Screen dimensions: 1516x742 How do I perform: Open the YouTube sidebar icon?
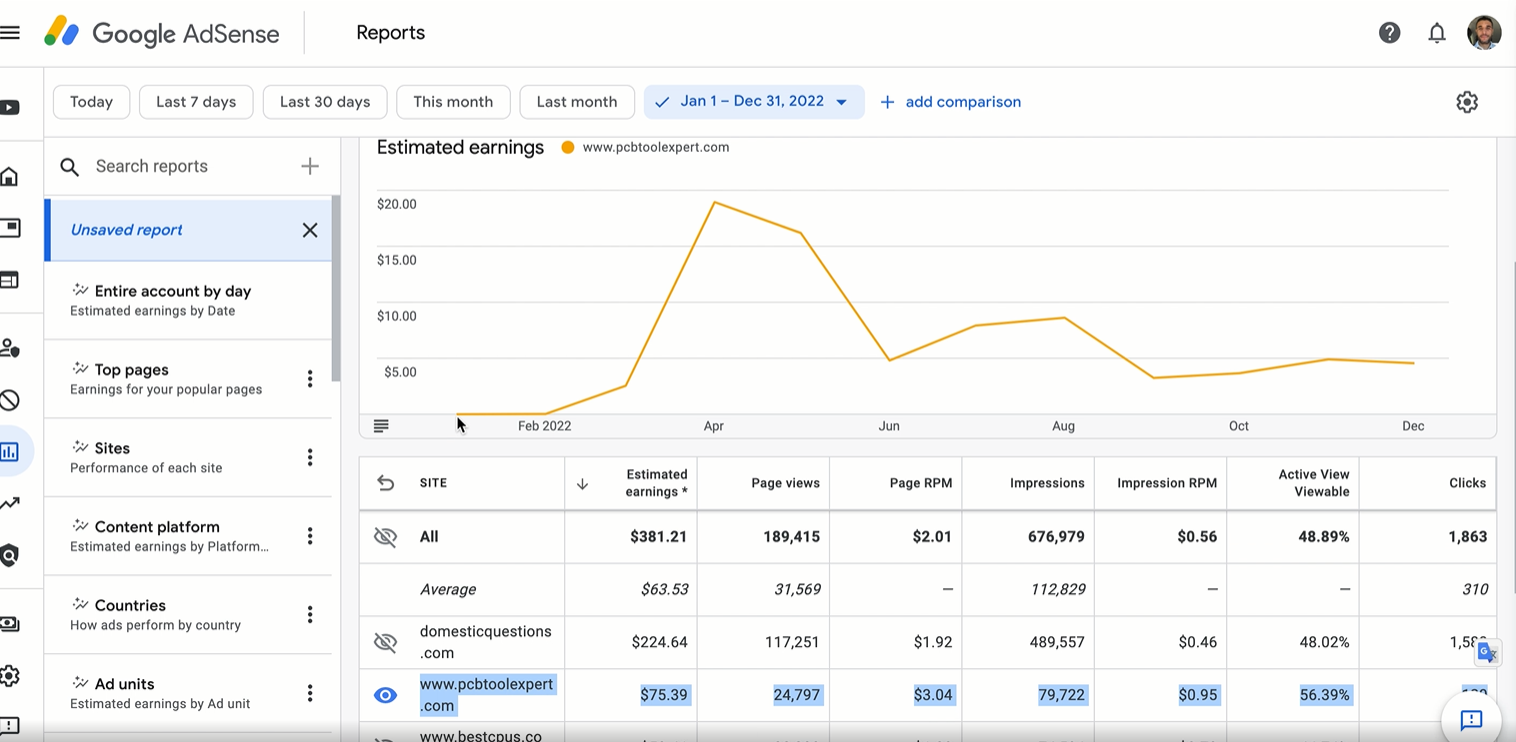10,107
